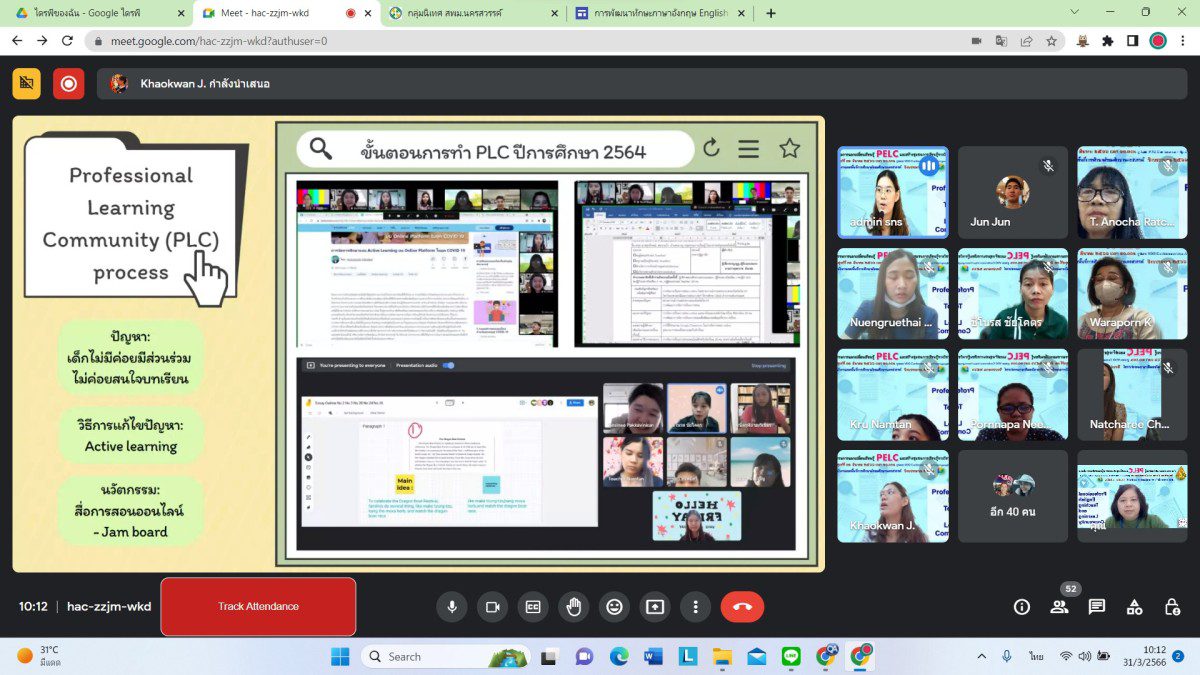This screenshot has width=1200, height=675.
Task: Reload the Meet page
Action: click(x=67, y=41)
